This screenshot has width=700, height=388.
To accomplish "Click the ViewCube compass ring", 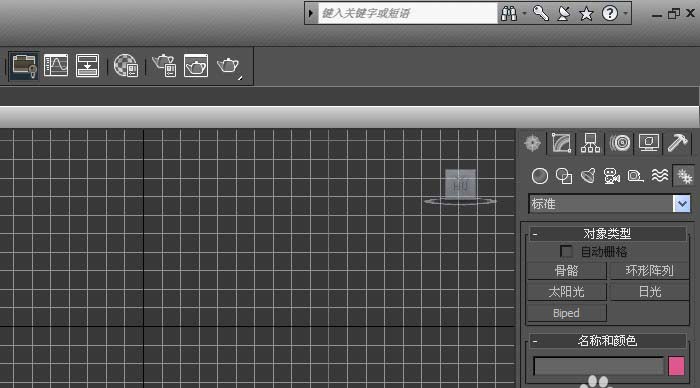I will (x=460, y=201).
